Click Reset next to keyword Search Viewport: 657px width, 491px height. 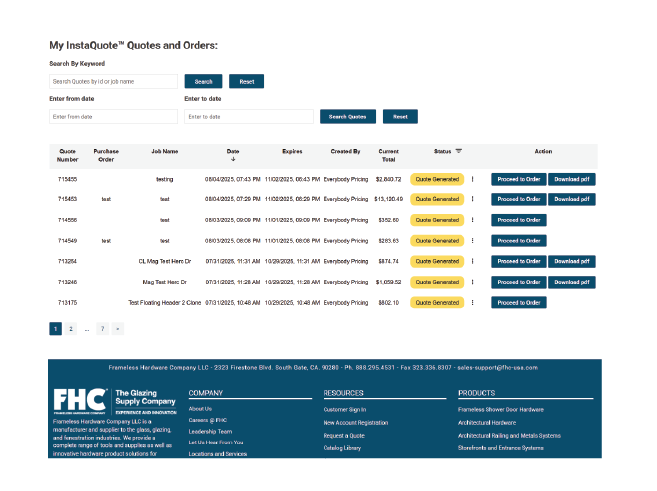coord(246,81)
